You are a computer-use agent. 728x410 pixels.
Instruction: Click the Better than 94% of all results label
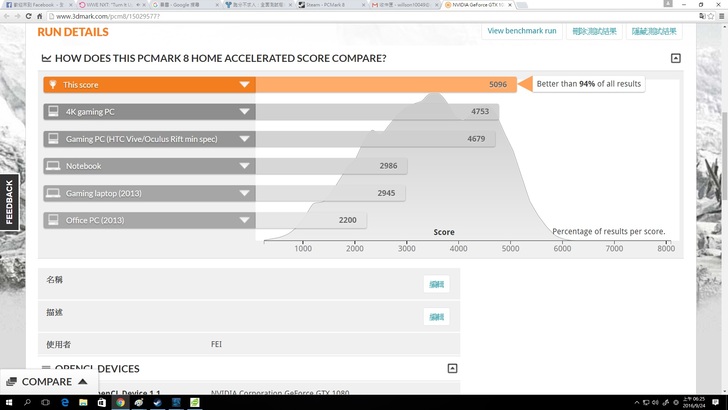(x=589, y=84)
